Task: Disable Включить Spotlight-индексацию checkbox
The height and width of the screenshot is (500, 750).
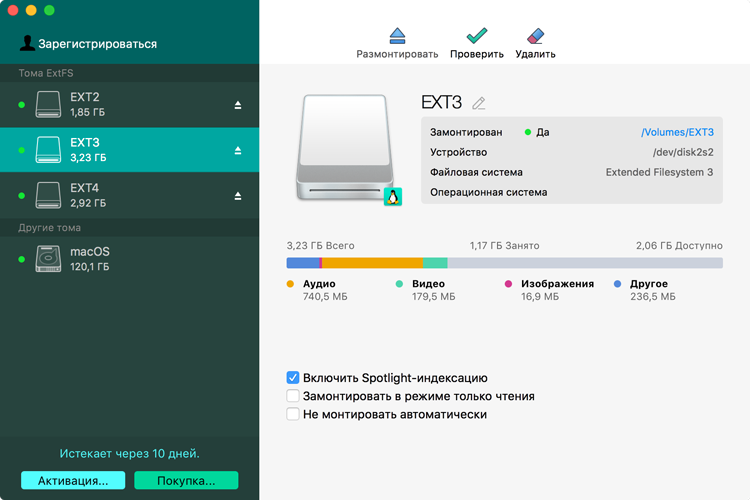Action: point(293,378)
